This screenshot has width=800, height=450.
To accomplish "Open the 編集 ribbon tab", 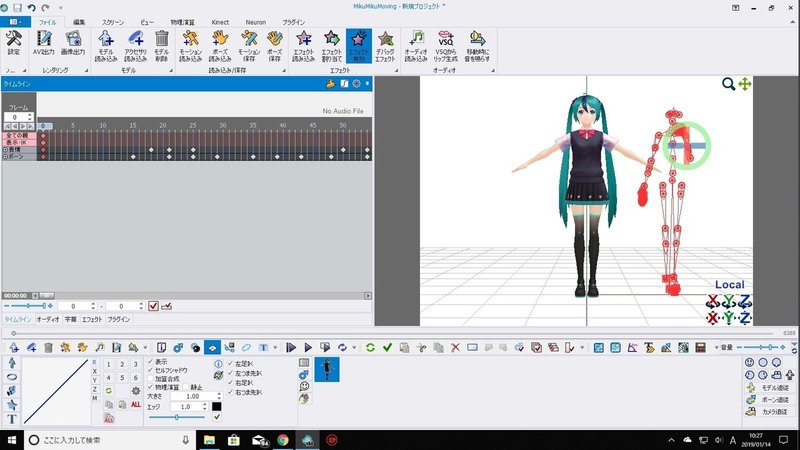I will coord(79,22).
